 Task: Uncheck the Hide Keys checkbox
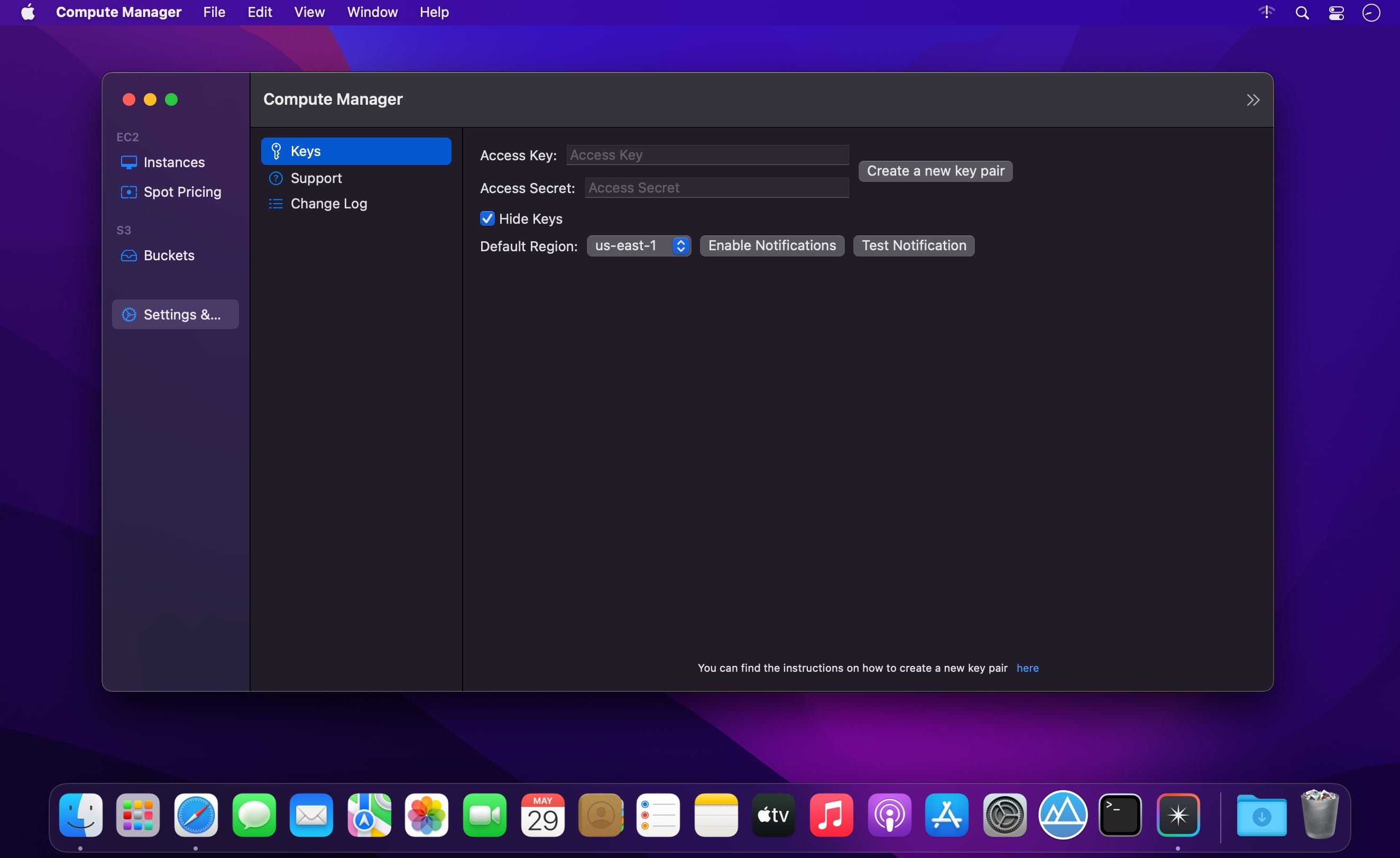coord(487,219)
